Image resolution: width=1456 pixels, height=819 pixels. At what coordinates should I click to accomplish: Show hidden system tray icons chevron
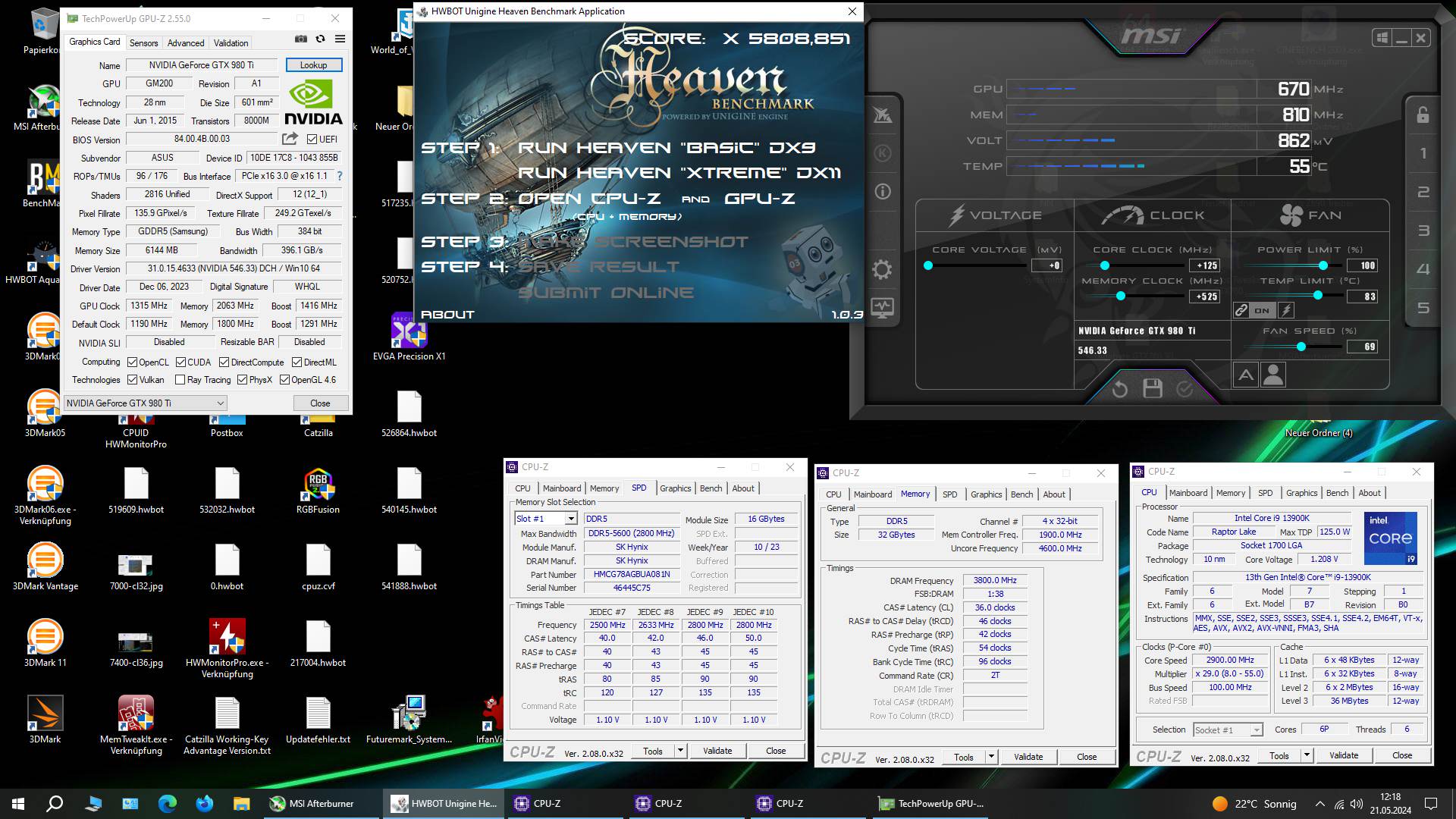tap(1319, 804)
